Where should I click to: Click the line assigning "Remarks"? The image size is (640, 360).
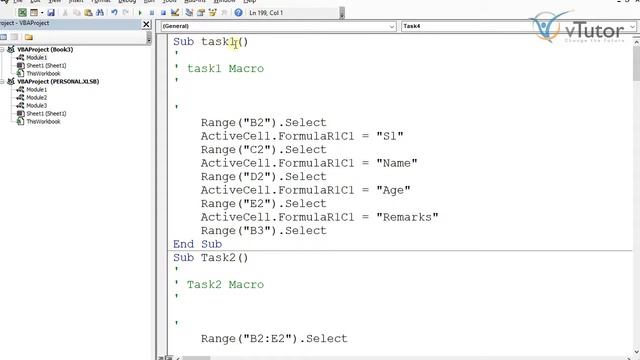click(320, 217)
